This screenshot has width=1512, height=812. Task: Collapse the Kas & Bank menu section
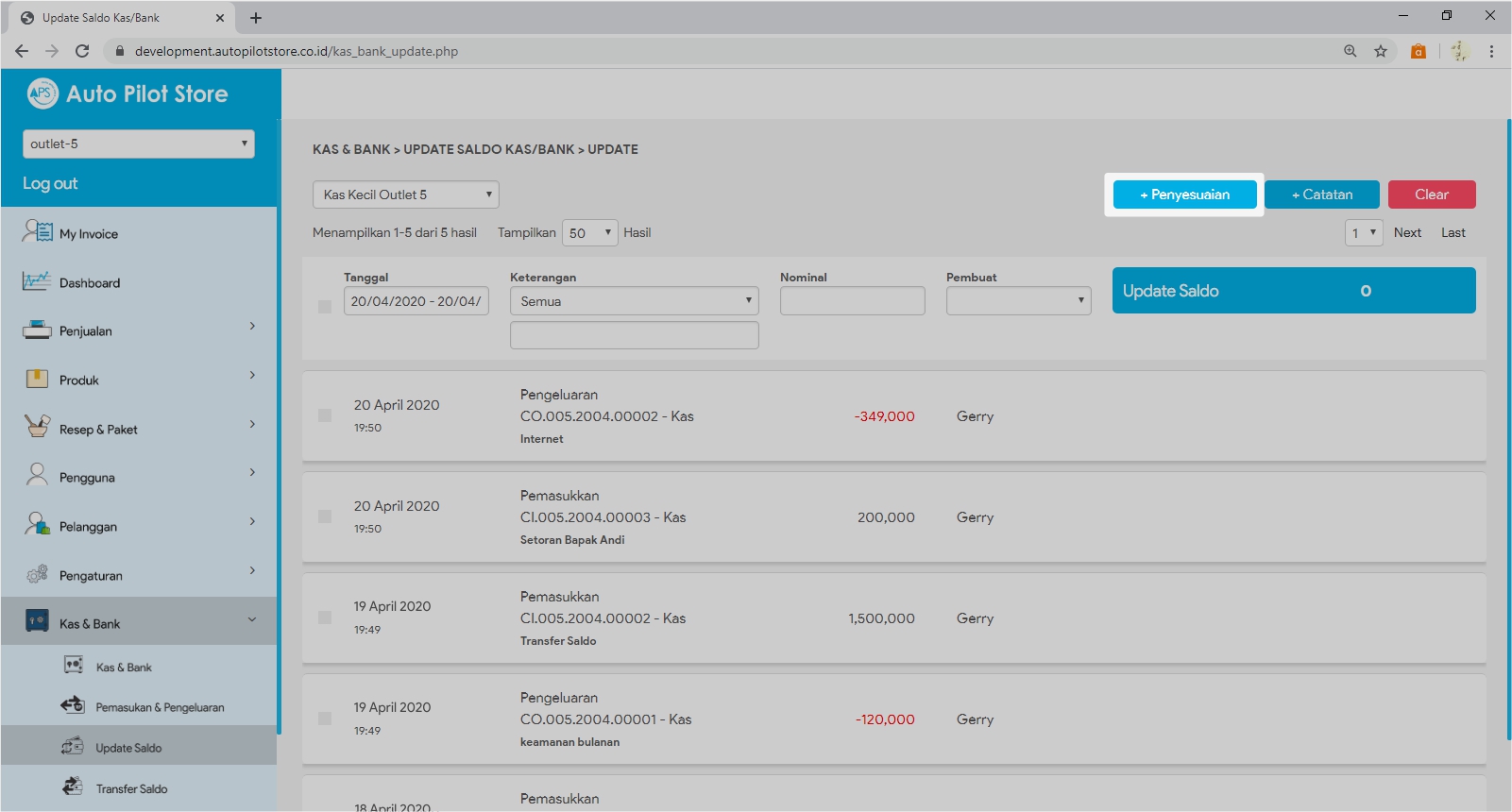[x=252, y=620]
